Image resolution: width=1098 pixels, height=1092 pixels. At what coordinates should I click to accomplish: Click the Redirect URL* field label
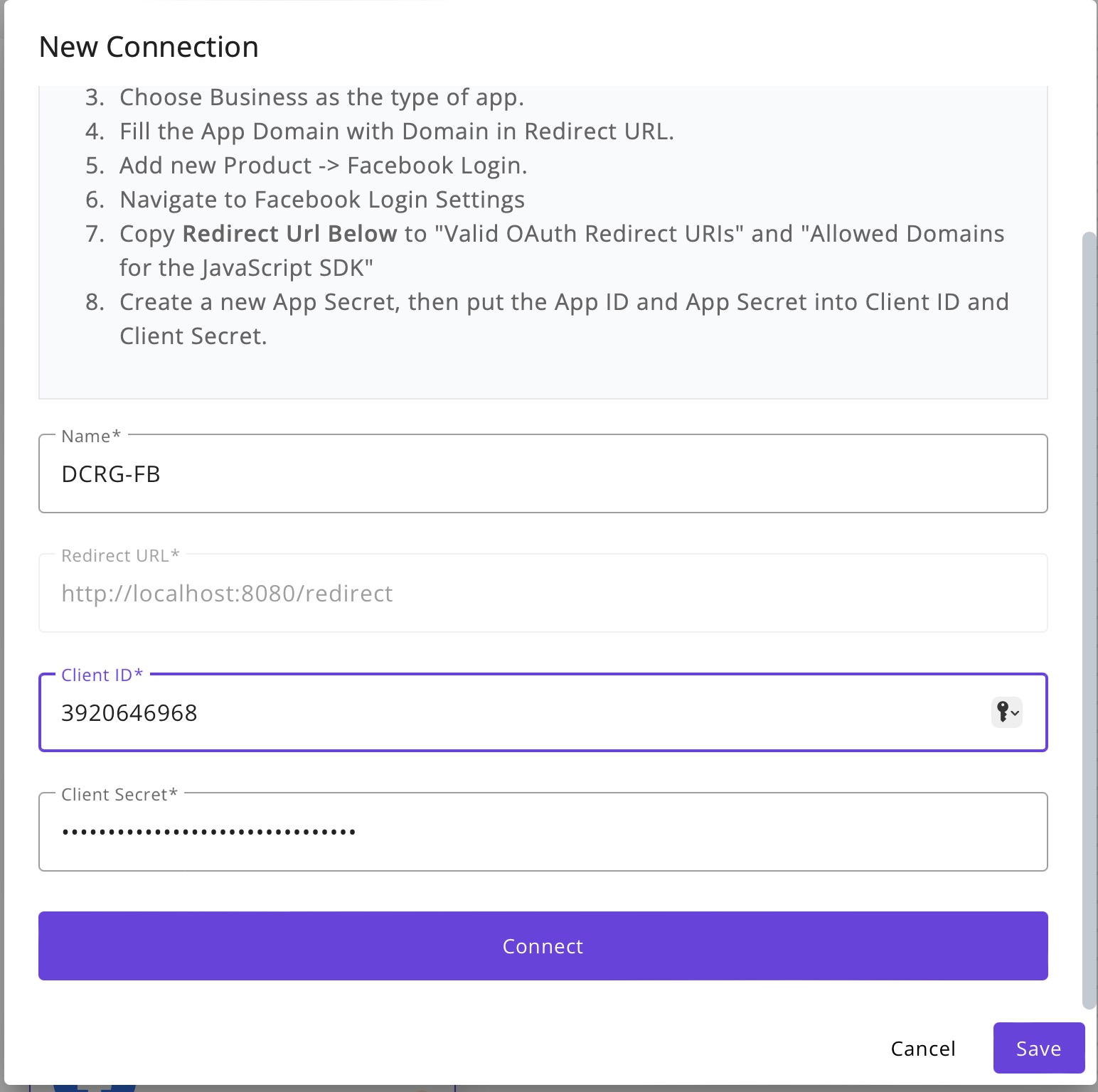coord(120,555)
